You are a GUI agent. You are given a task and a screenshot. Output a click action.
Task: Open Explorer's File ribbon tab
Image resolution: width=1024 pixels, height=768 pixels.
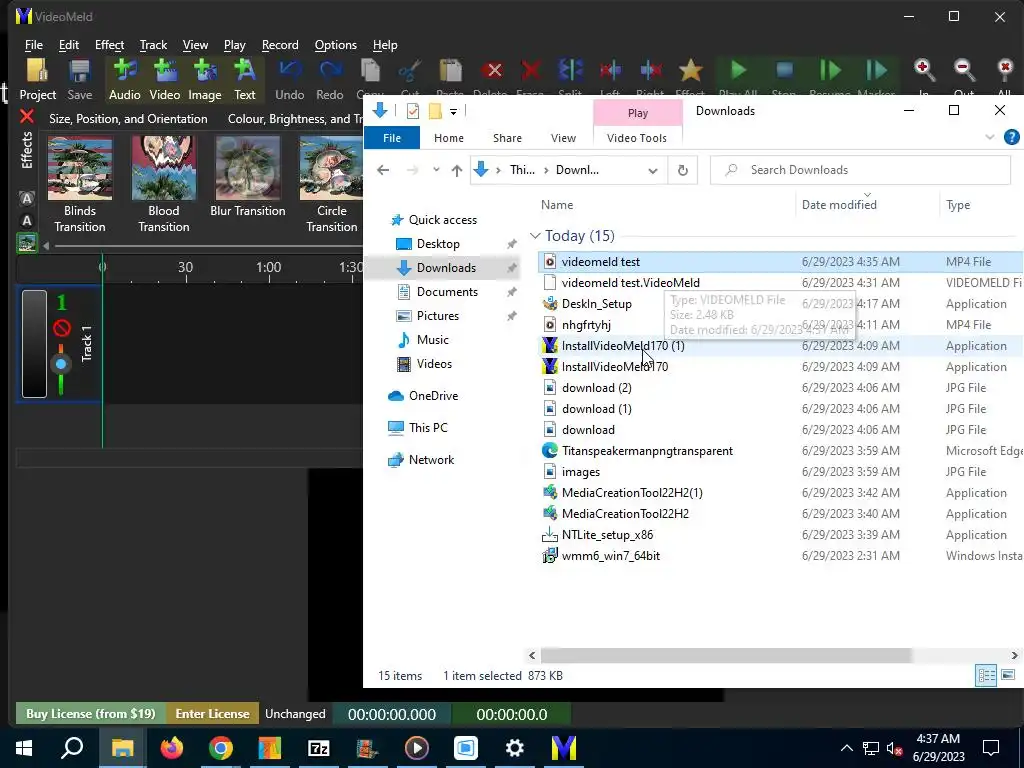[x=392, y=138]
